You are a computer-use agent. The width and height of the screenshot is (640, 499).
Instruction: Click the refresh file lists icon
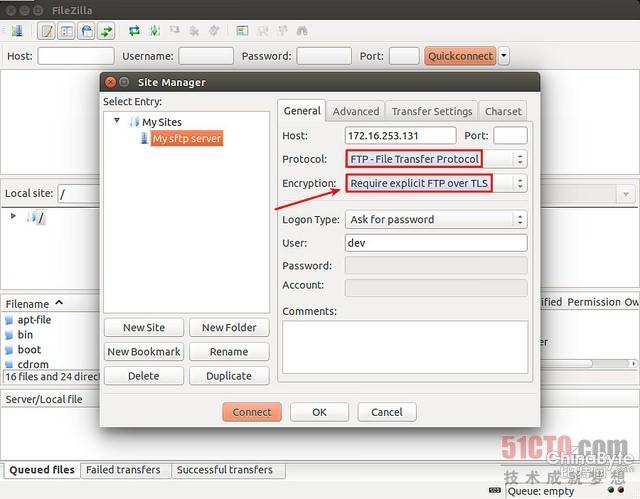[x=134, y=31]
